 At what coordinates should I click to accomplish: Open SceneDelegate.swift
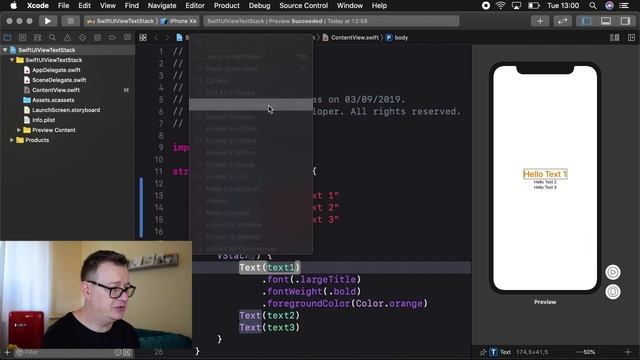click(59, 80)
